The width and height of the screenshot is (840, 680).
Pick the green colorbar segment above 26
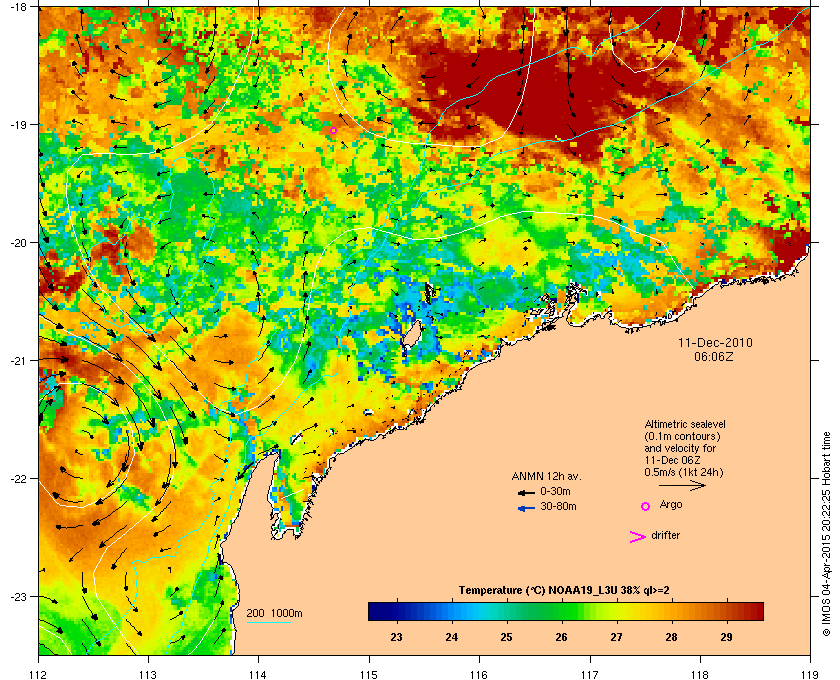[562, 611]
